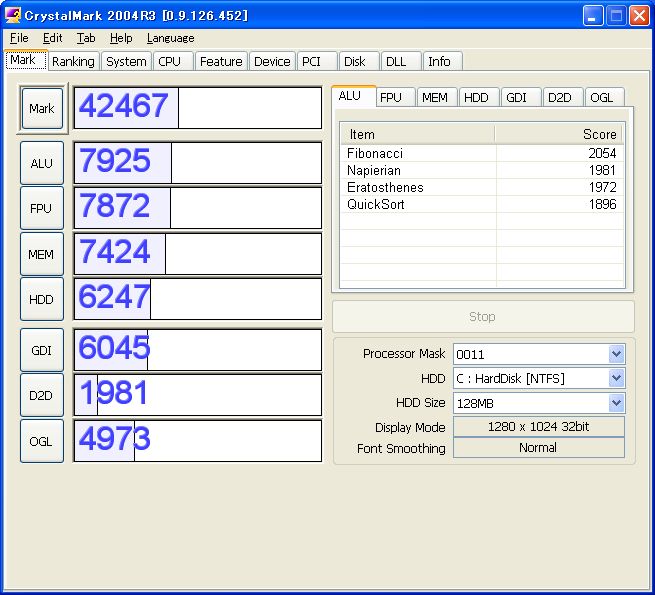Open the HDD drive selection dropdown

(x=616, y=378)
